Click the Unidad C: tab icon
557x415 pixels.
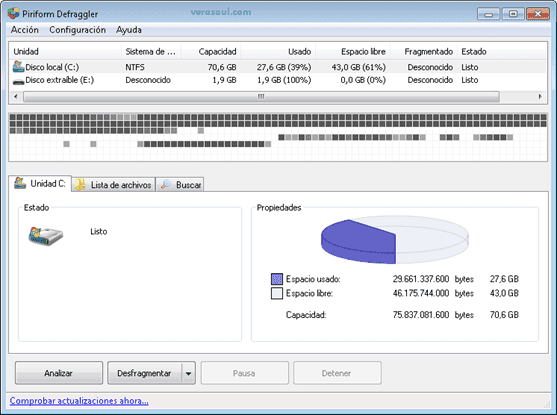coord(20,183)
